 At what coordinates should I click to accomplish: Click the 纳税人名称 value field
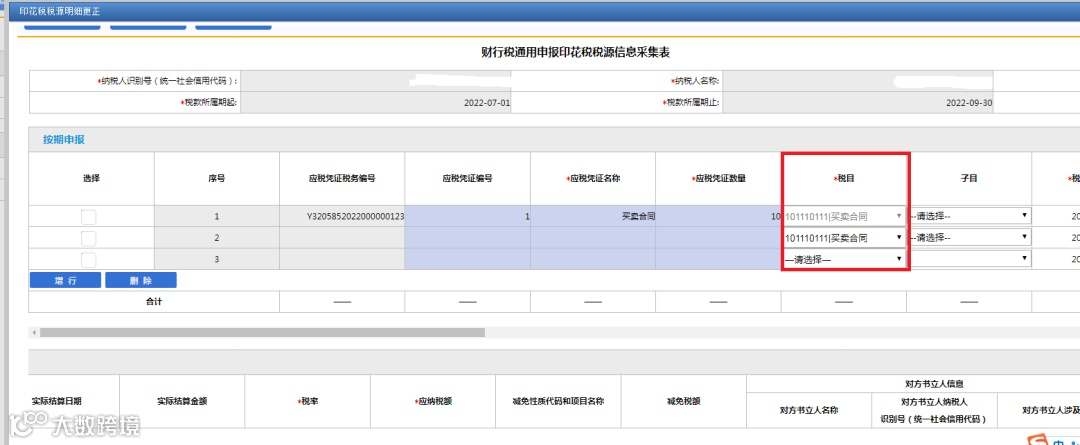pyautogui.click(x=858, y=81)
